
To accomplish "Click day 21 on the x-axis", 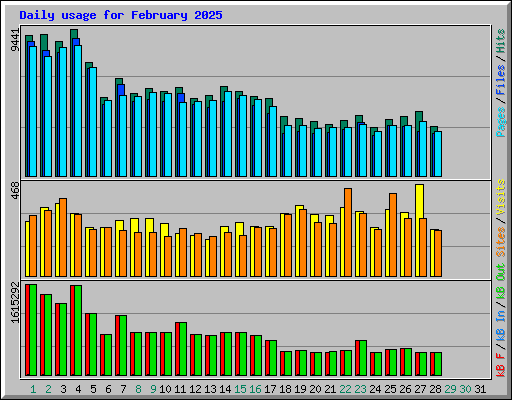I will (330, 389).
